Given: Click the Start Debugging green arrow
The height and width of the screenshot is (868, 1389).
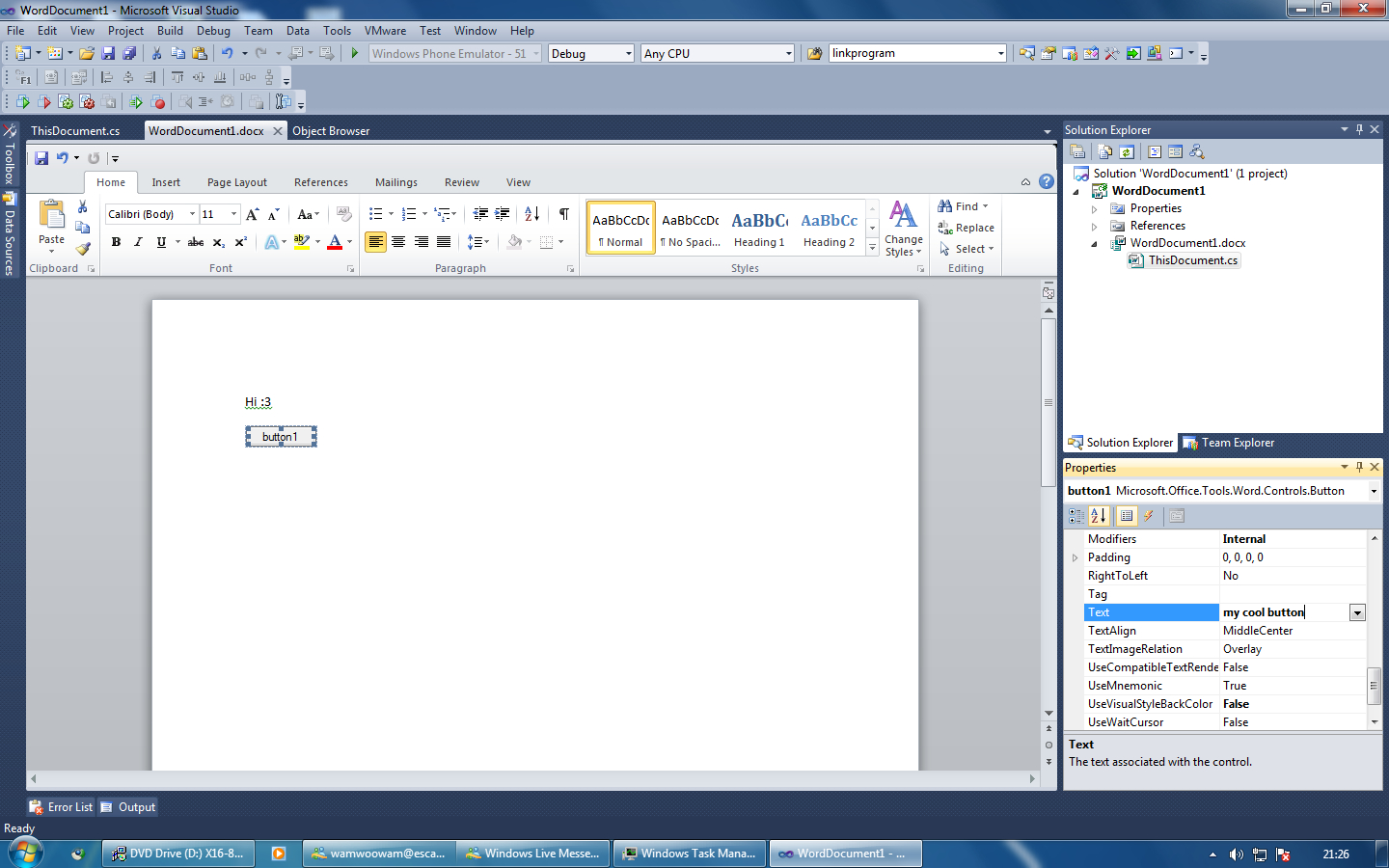Looking at the screenshot, I should point(355,54).
